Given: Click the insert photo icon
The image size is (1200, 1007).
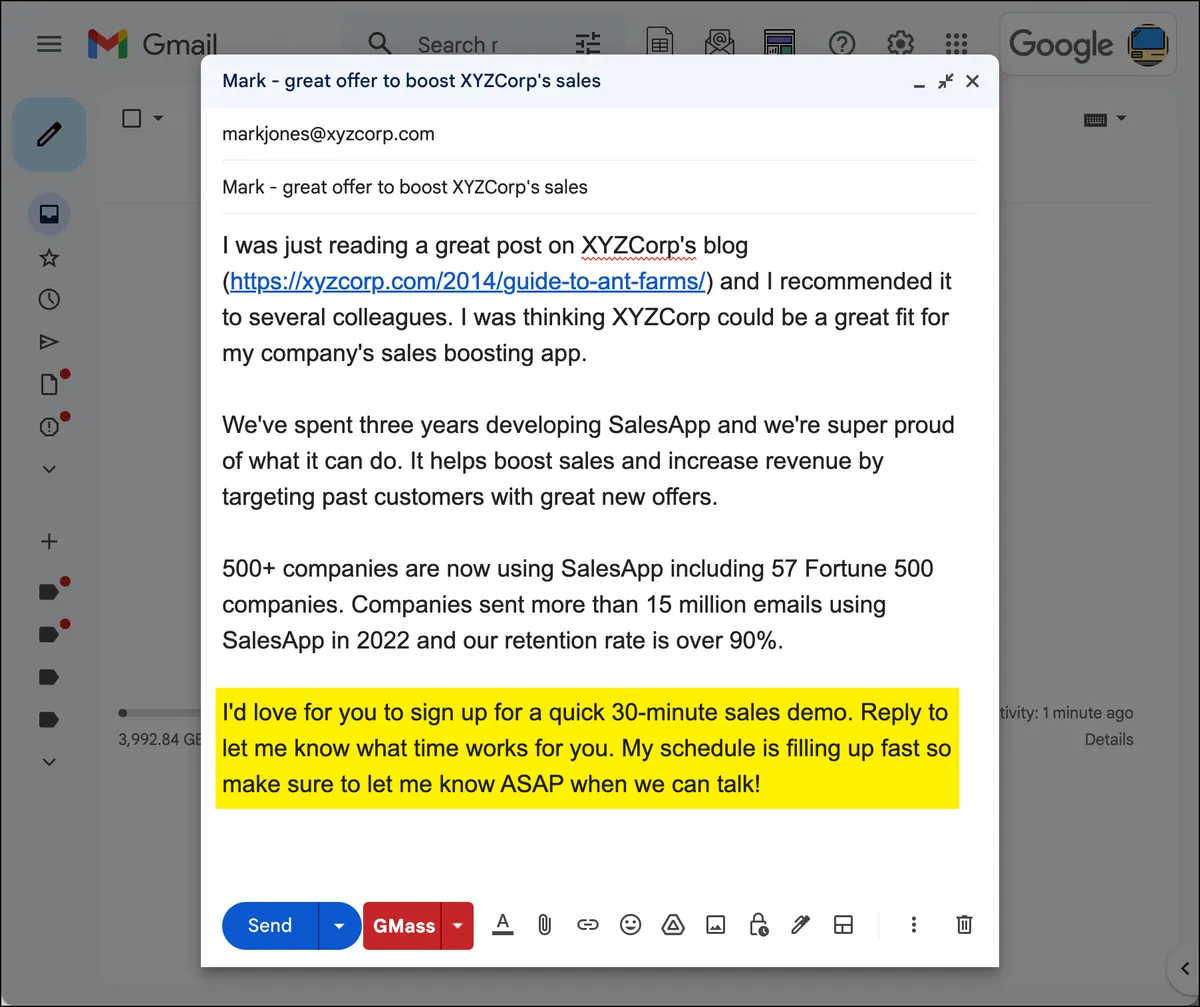Looking at the screenshot, I should (715, 925).
